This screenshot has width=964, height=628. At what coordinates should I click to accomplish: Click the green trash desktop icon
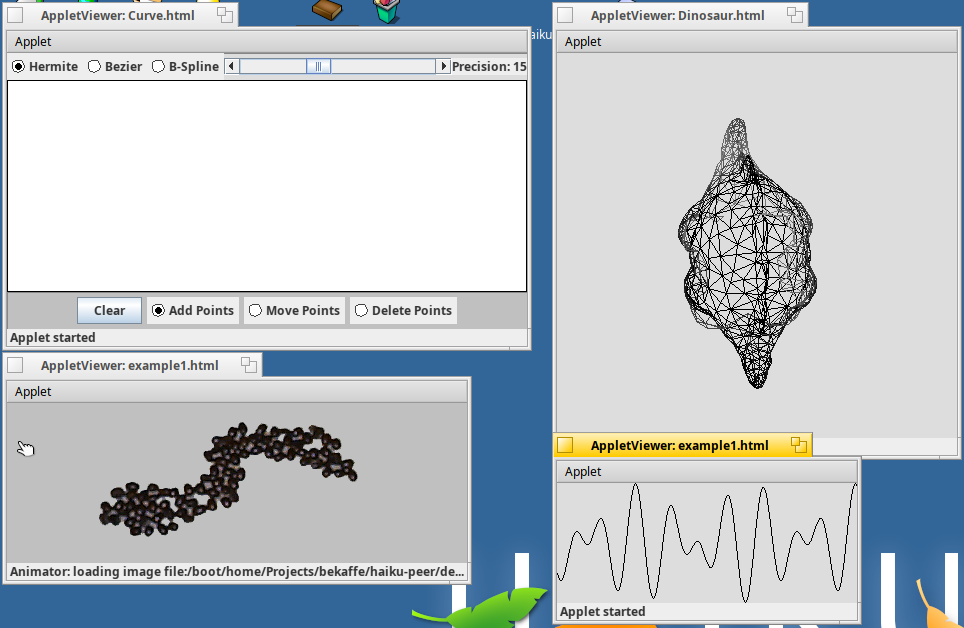coord(387,11)
